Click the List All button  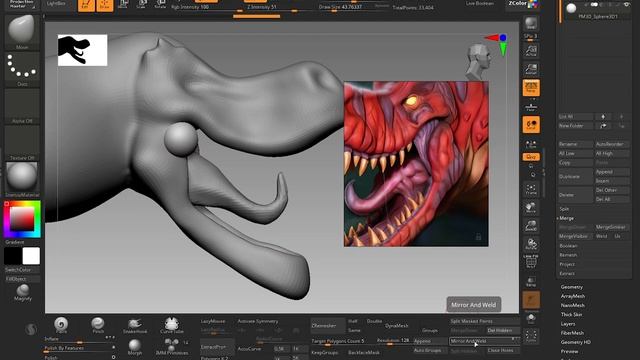(575, 117)
